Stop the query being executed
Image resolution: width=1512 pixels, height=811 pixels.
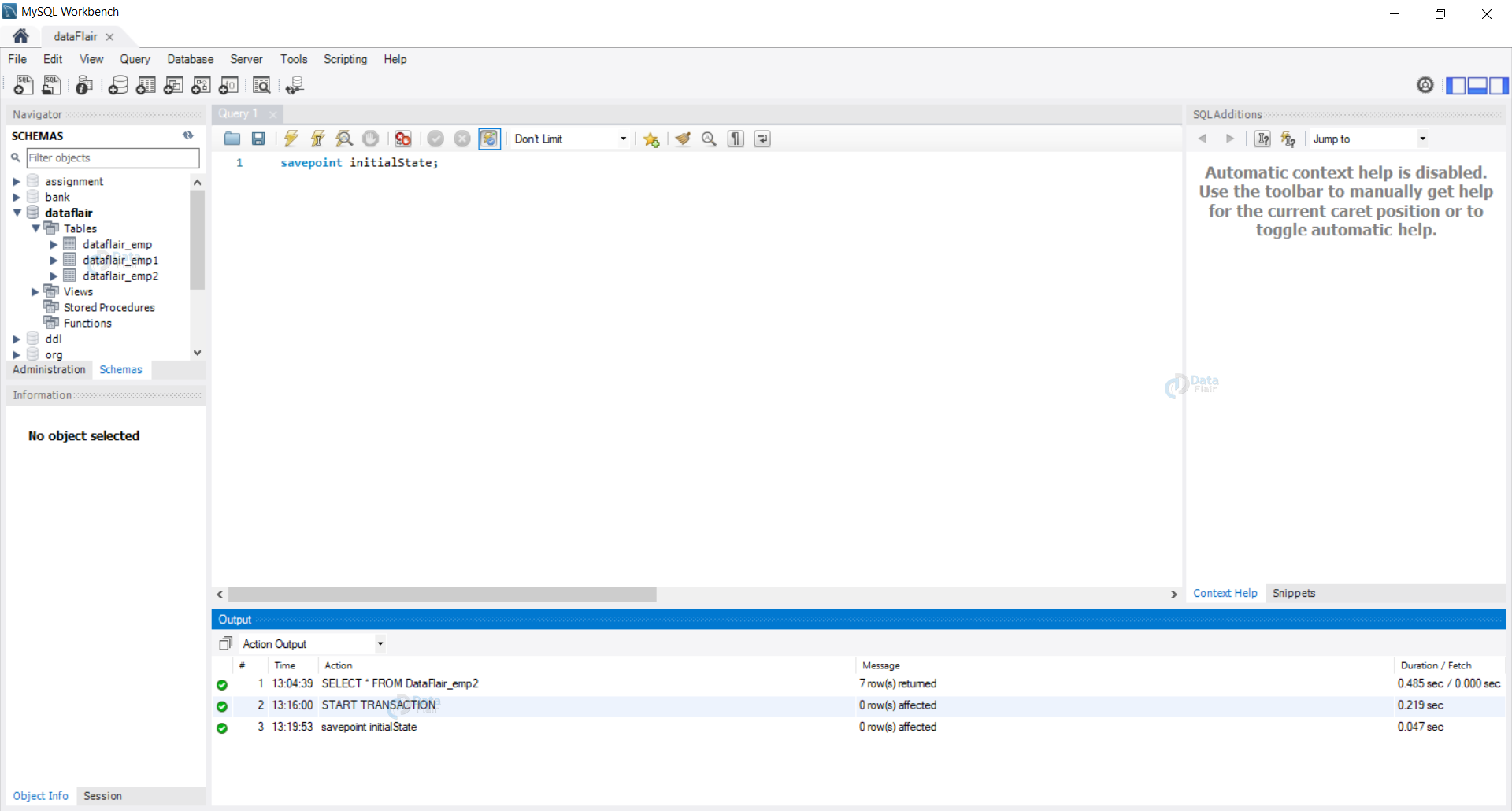coord(370,139)
